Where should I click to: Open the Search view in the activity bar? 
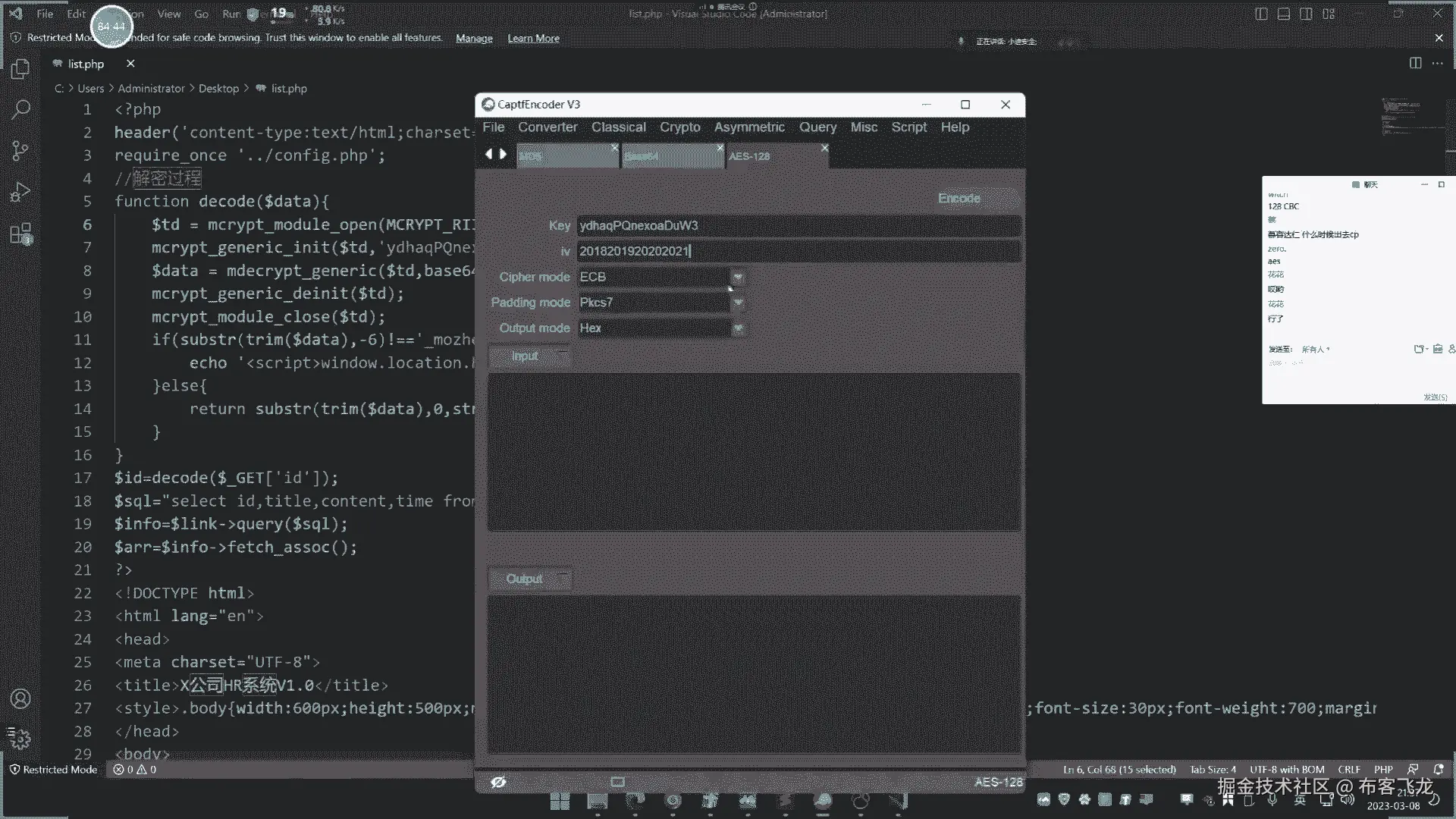(x=20, y=110)
